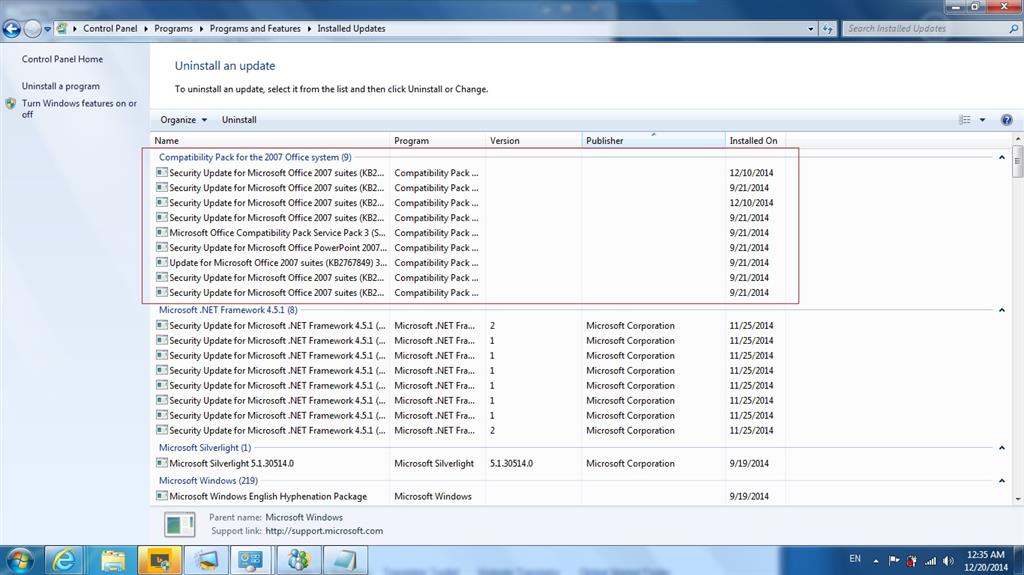Sort by the Program column header
The width and height of the screenshot is (1024, 575).
coord(438,140)
